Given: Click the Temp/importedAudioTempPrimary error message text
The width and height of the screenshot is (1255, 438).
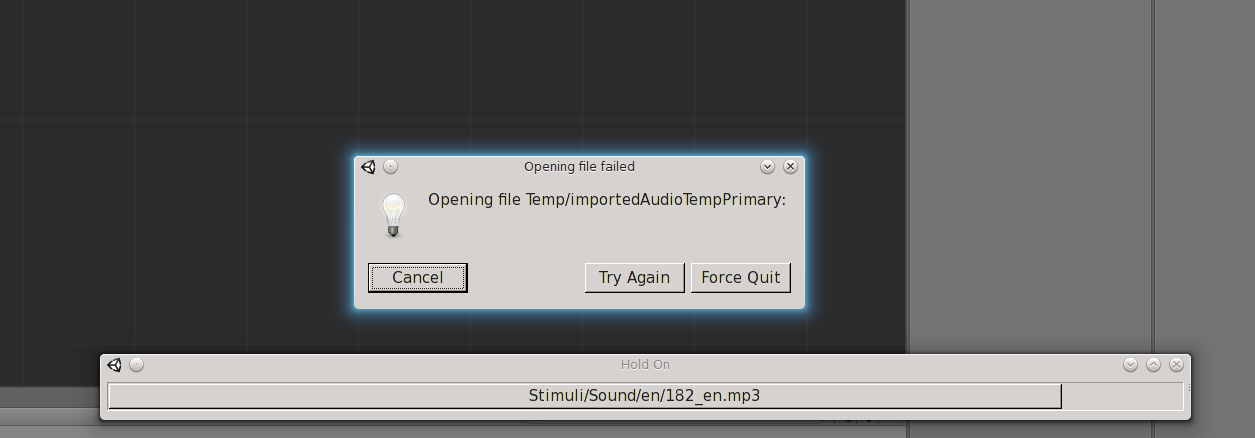Looking at the screenshot, I should point(606,200).
